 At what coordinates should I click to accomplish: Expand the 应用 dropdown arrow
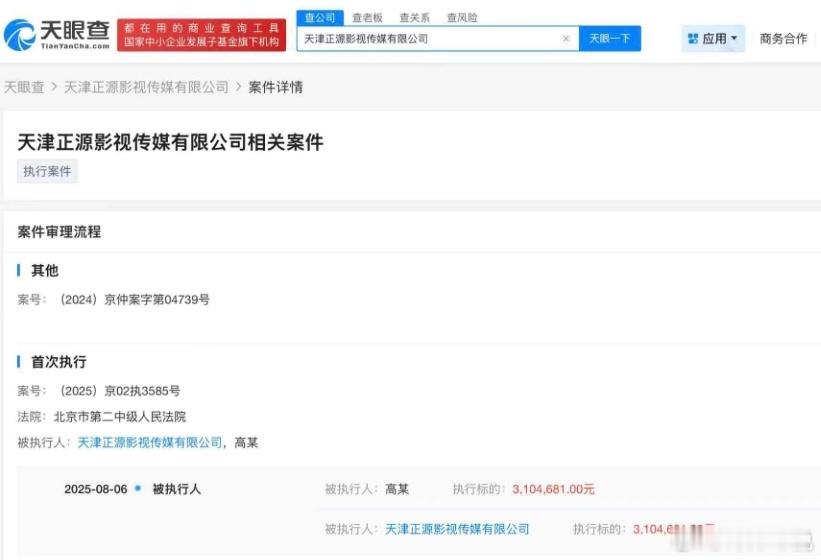pyautogui.click(x=734, y=38)
